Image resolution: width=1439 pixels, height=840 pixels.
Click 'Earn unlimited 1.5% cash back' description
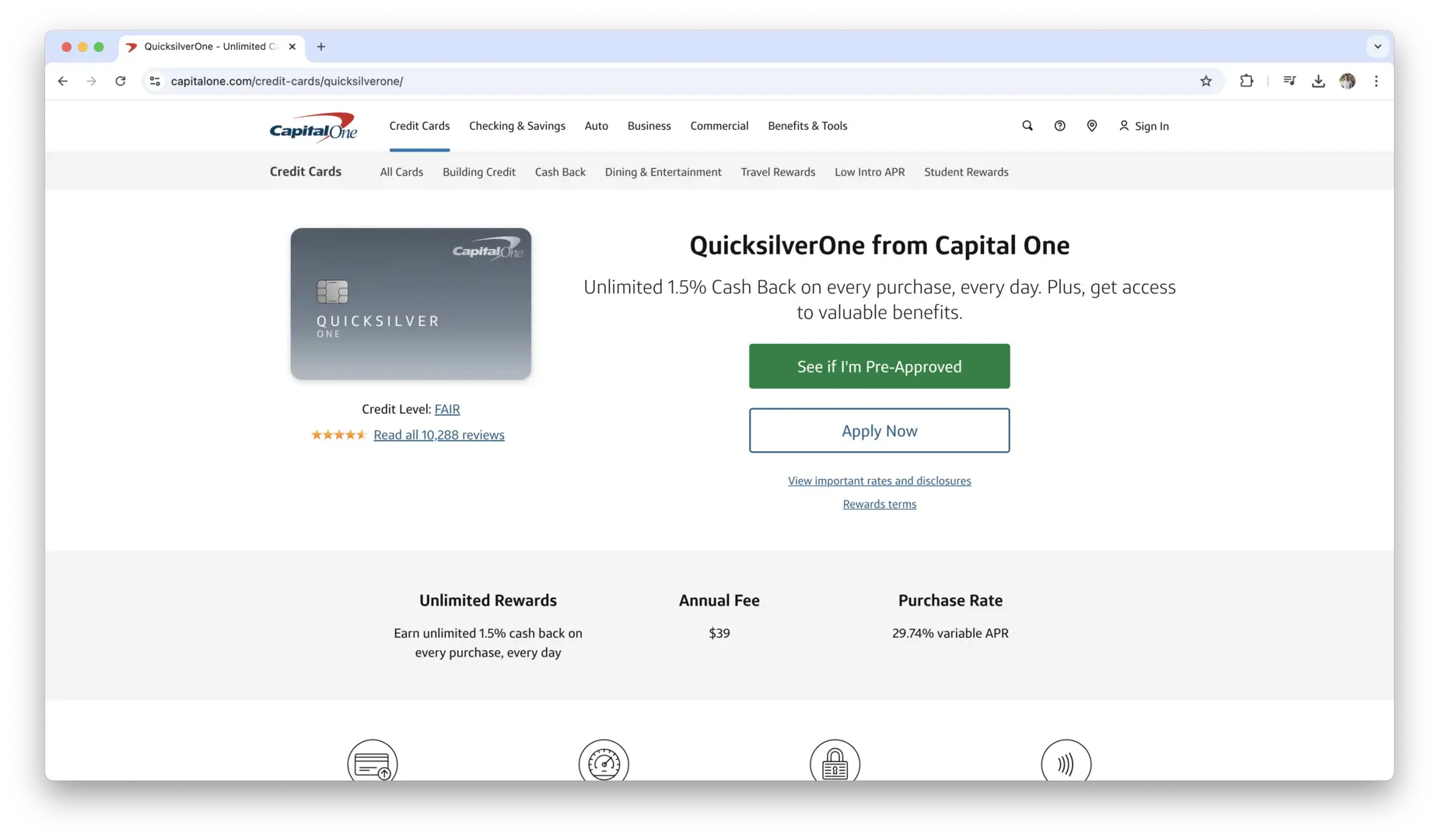point(488,643)
